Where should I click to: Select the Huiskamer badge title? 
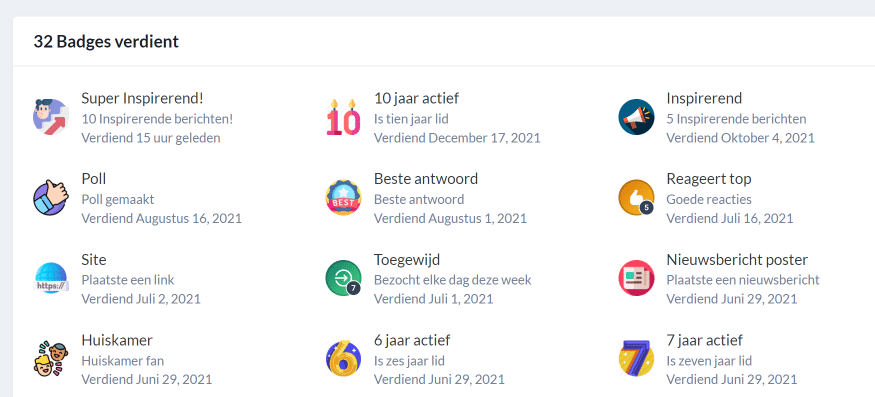(117, 340)
